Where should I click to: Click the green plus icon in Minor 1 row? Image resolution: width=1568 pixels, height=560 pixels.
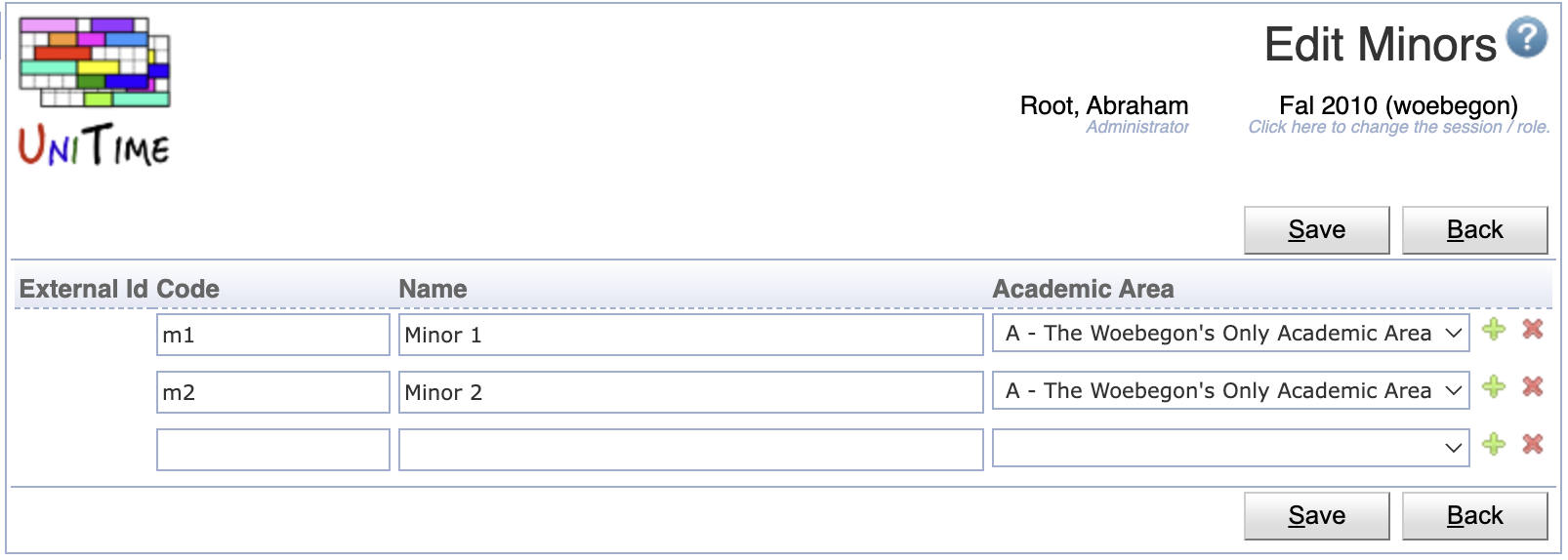click(1494, 330)
